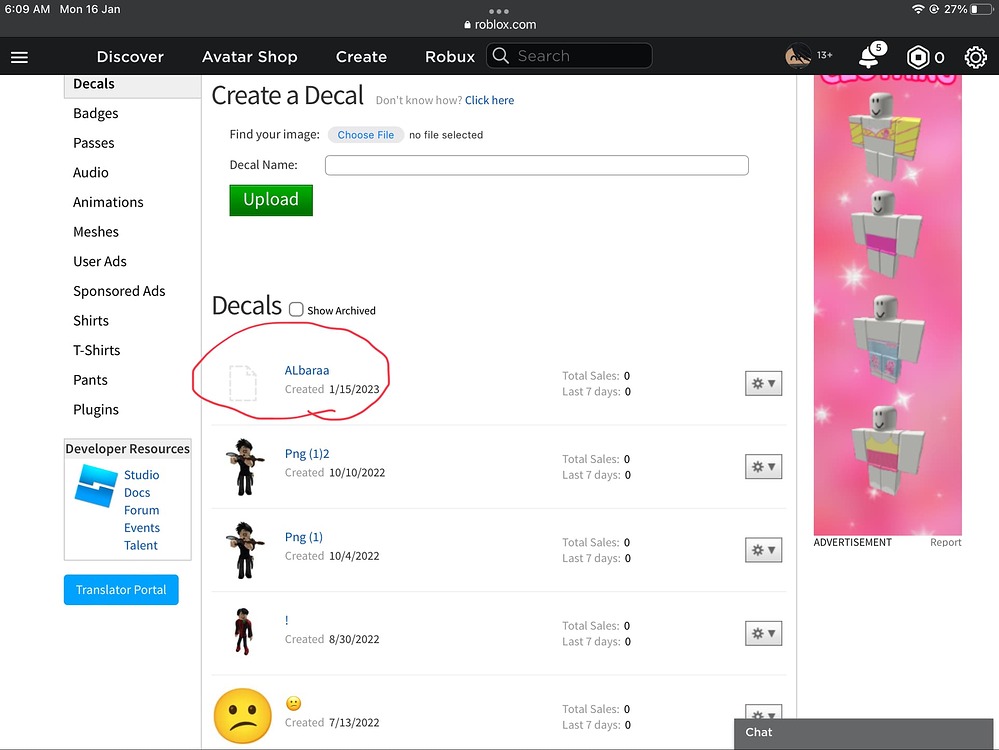Open the Chat bar
This screenshot has height=750, width=999.
[x=863, y=733]
